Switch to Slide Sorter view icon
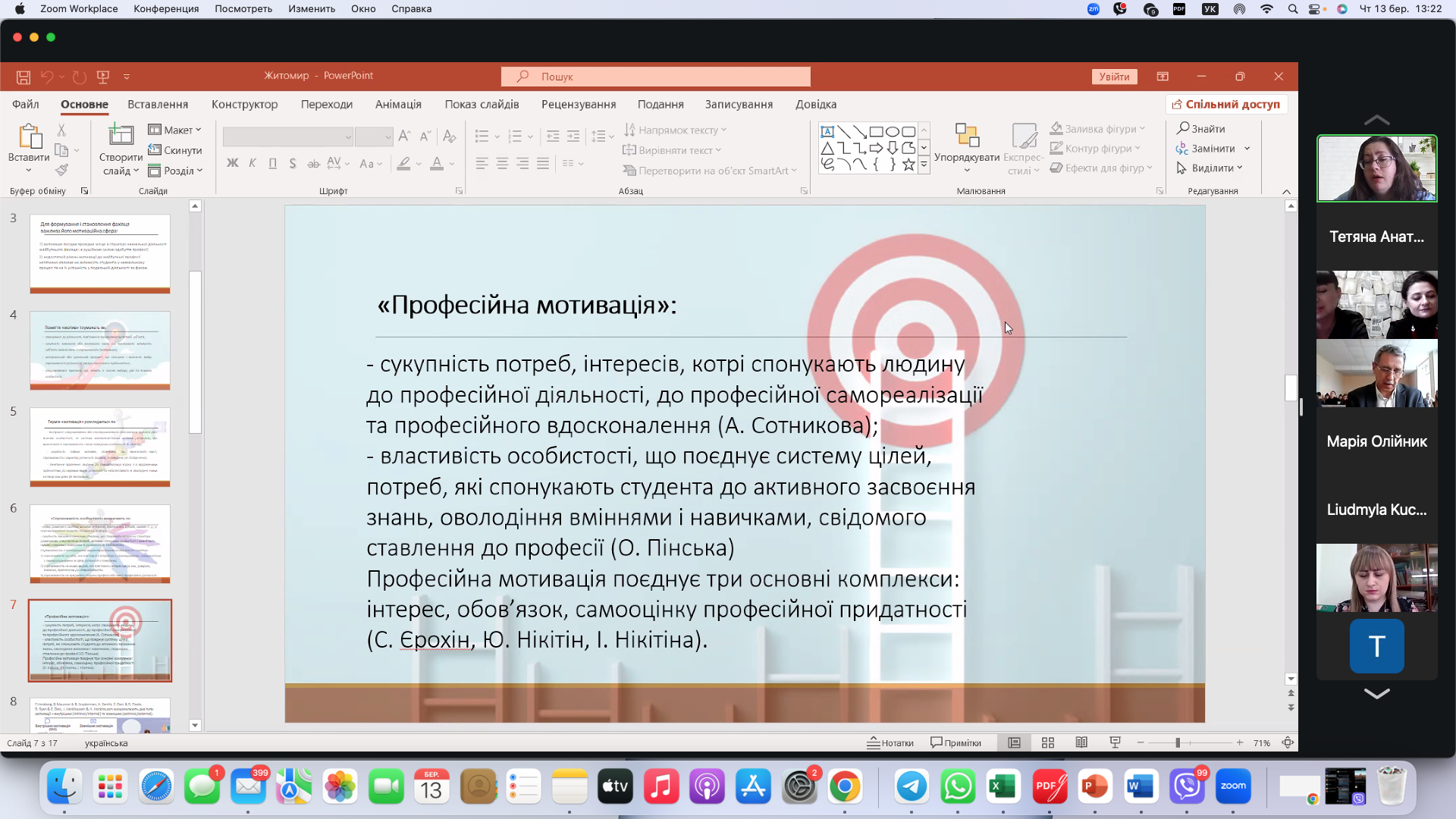 1048,742
